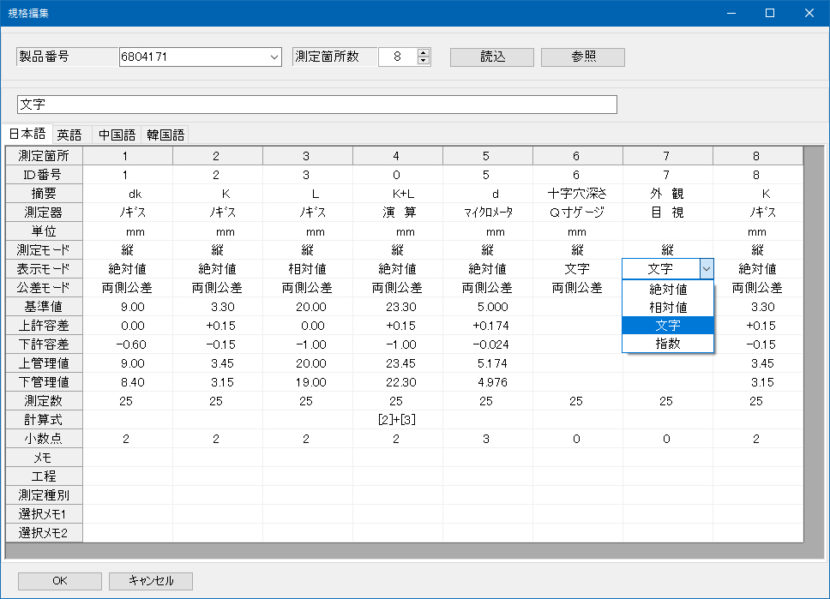Collapse the 表示モード dropdown with its chevron
The image size is (830, 599).
click(706, 268)
